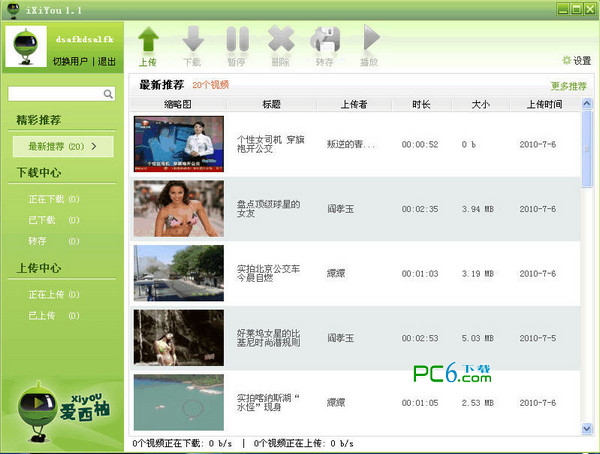600x454 pixels.
Task: Click the green Upload (上传) arrow icon
Action: pos(148,40)
